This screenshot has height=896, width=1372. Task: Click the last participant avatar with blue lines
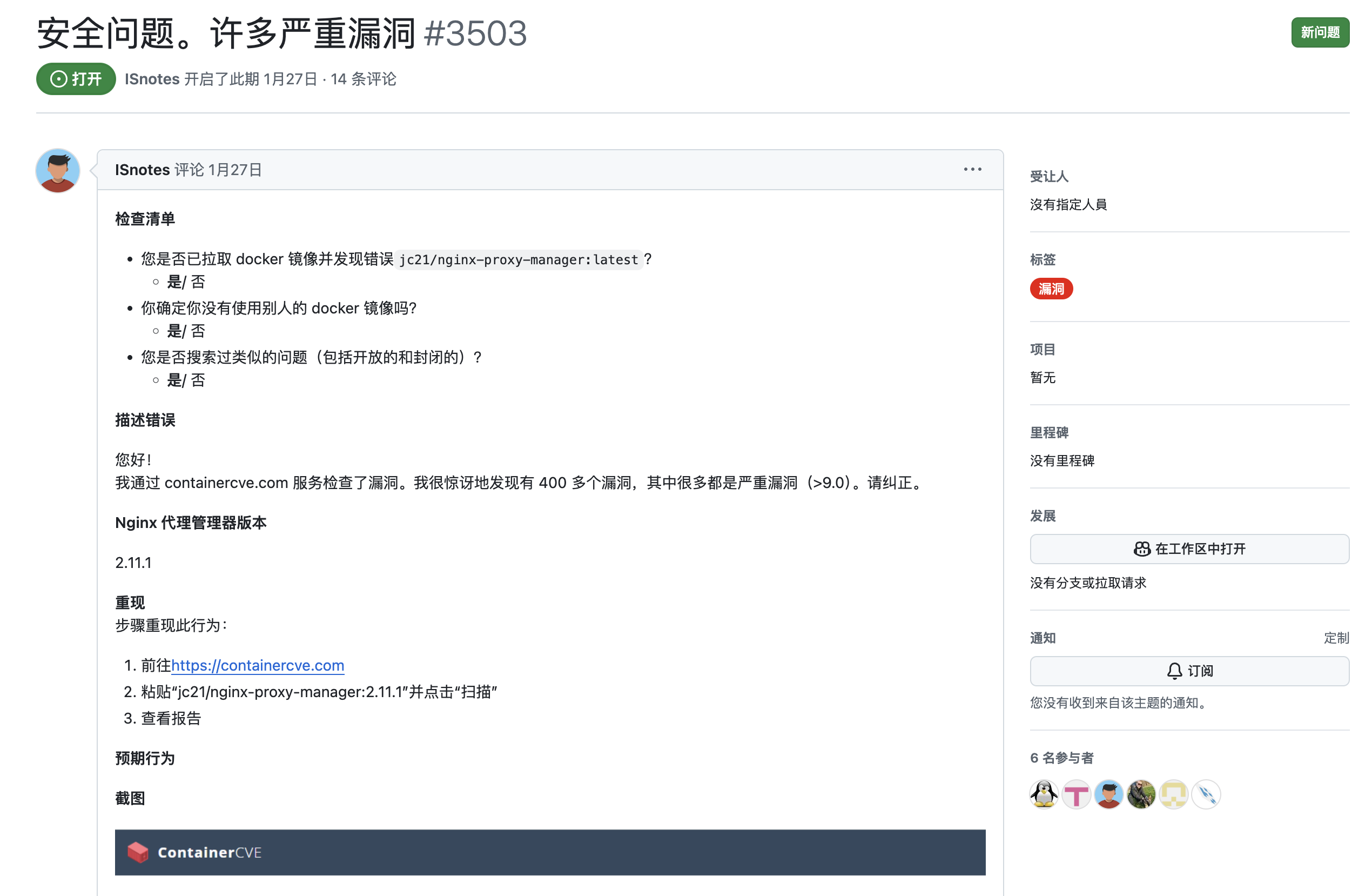click(1206, 794)
